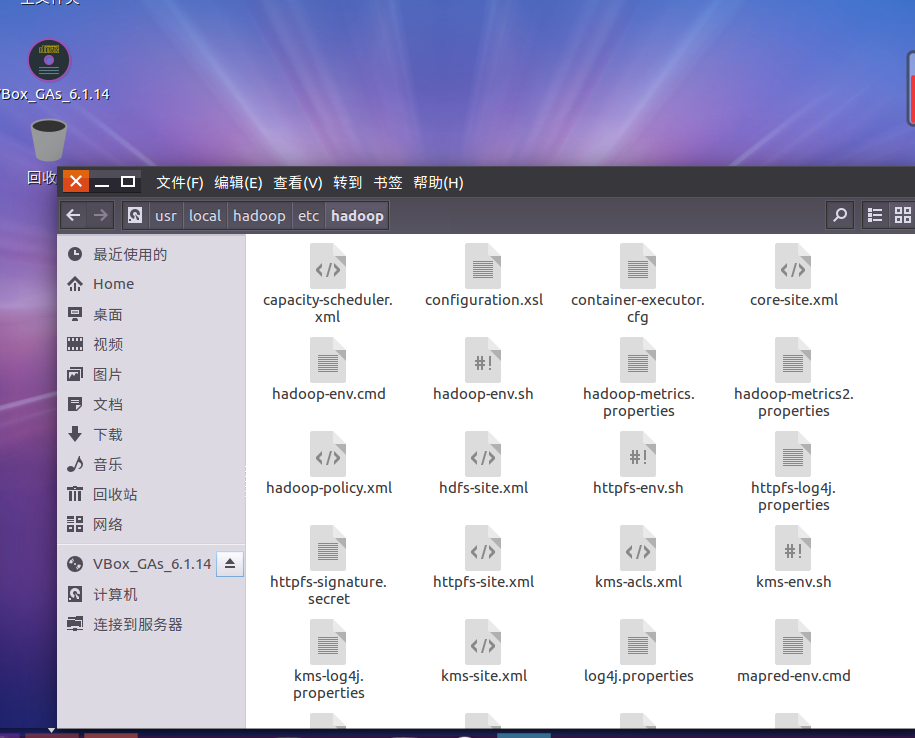Navigate to etc in path bar
Screen dimensions: 915x738
(309, 215)
